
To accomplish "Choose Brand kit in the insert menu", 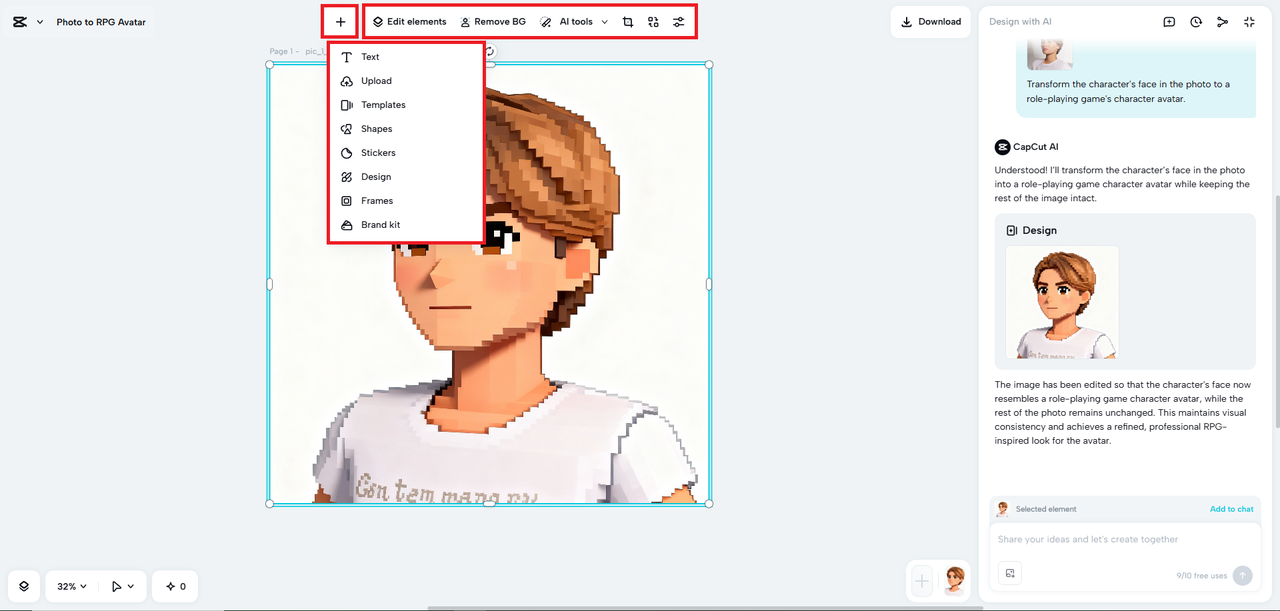I will click(380, 224).
